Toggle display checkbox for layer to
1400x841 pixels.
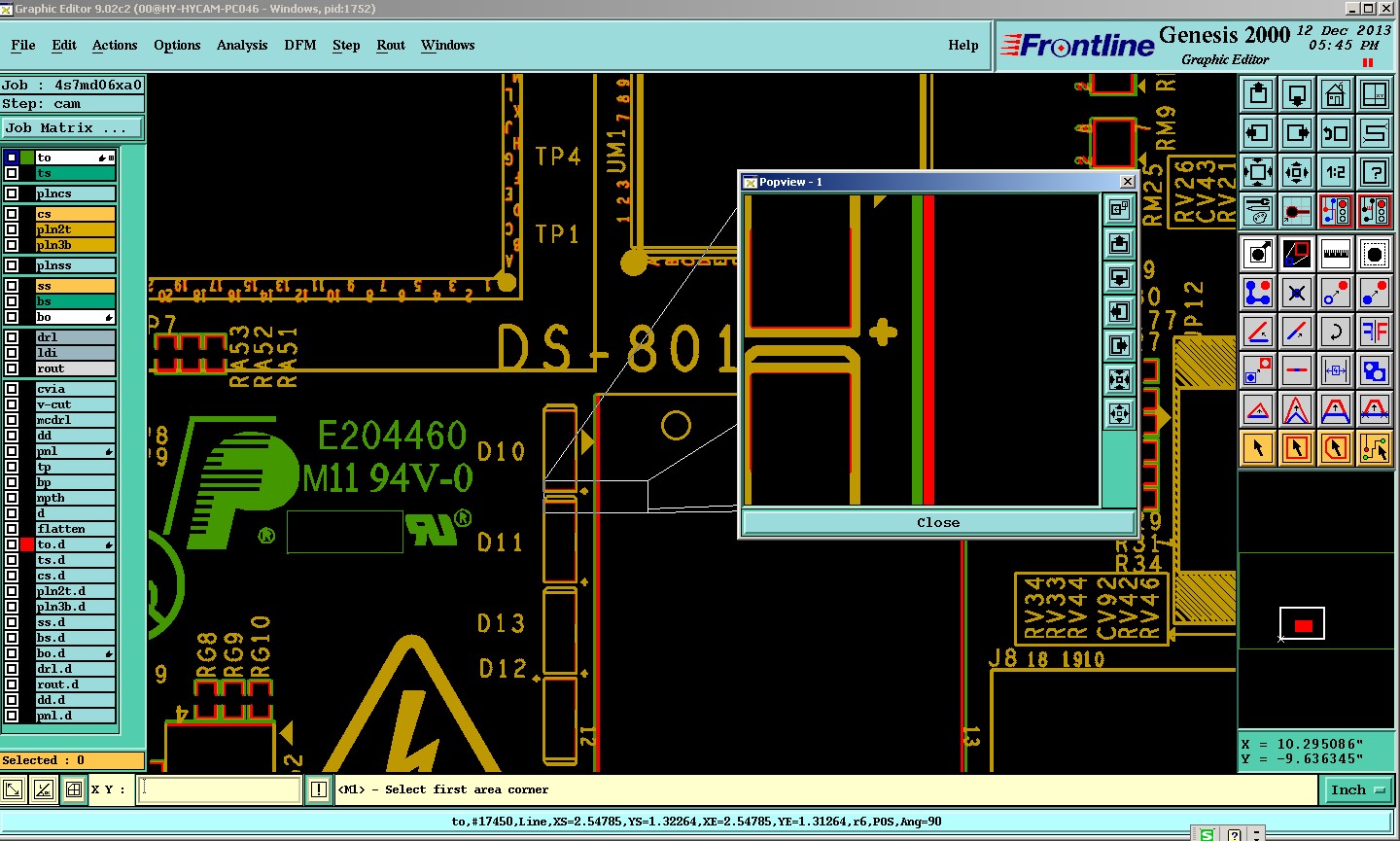coord(12,158)
